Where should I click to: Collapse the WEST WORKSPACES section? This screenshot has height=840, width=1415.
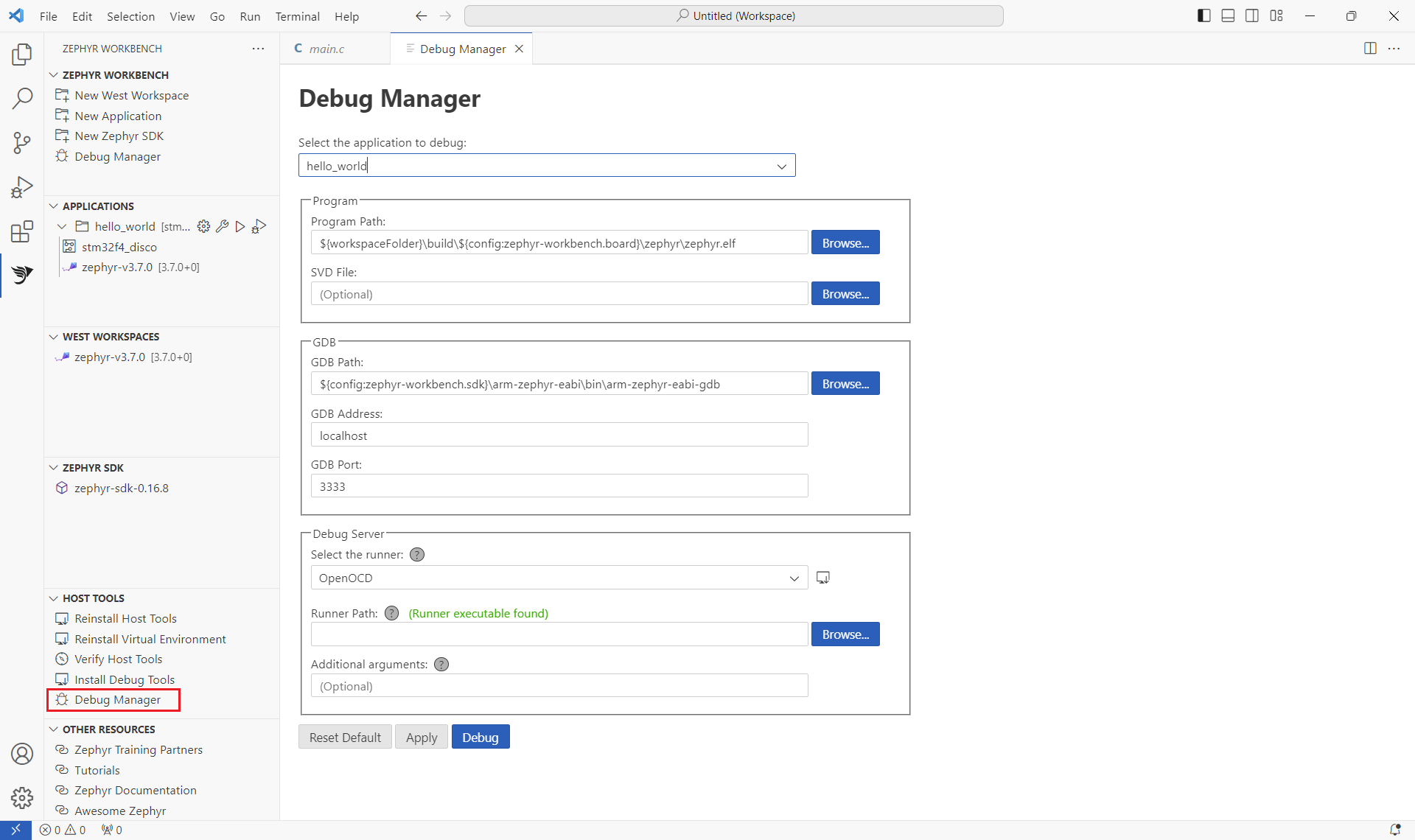point(53,337)
